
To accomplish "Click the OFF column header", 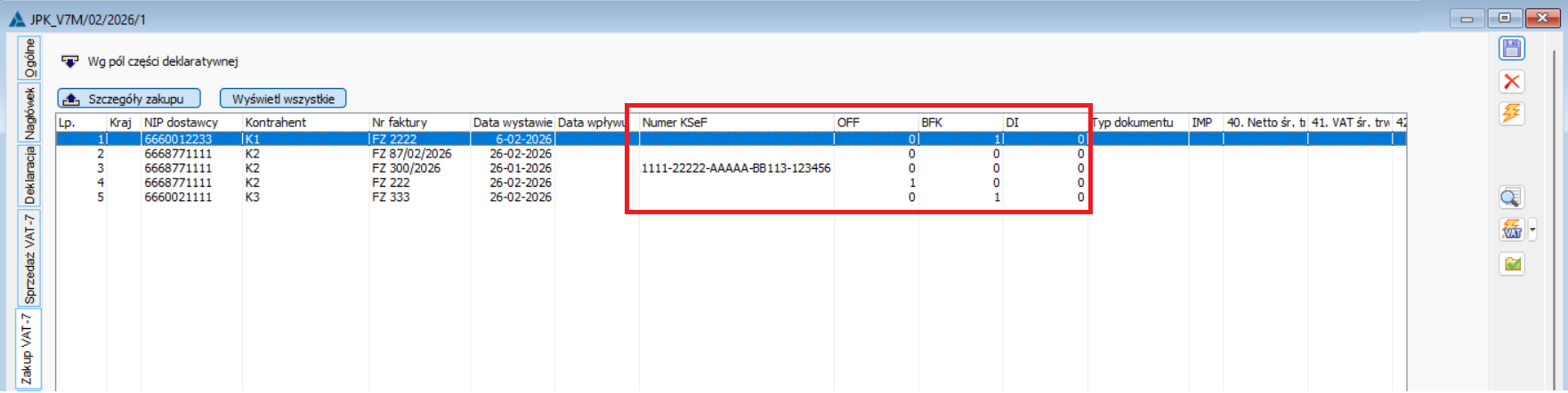I will [876, 122].
